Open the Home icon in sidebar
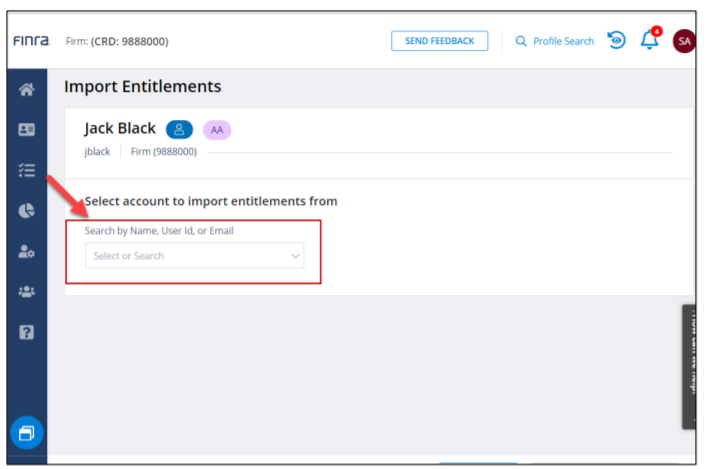This screenshot has width=707, height=469. (26, 90)
